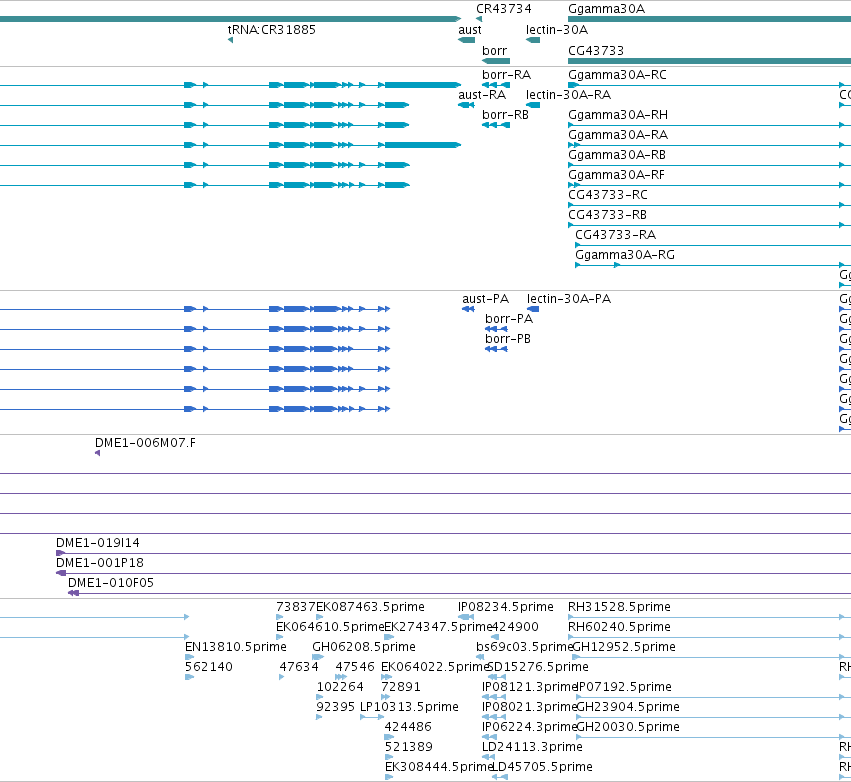The width and height of the screenshot is (851, 782).
Task: Select the 72891 EST label
Action: [x=401, y=687]
